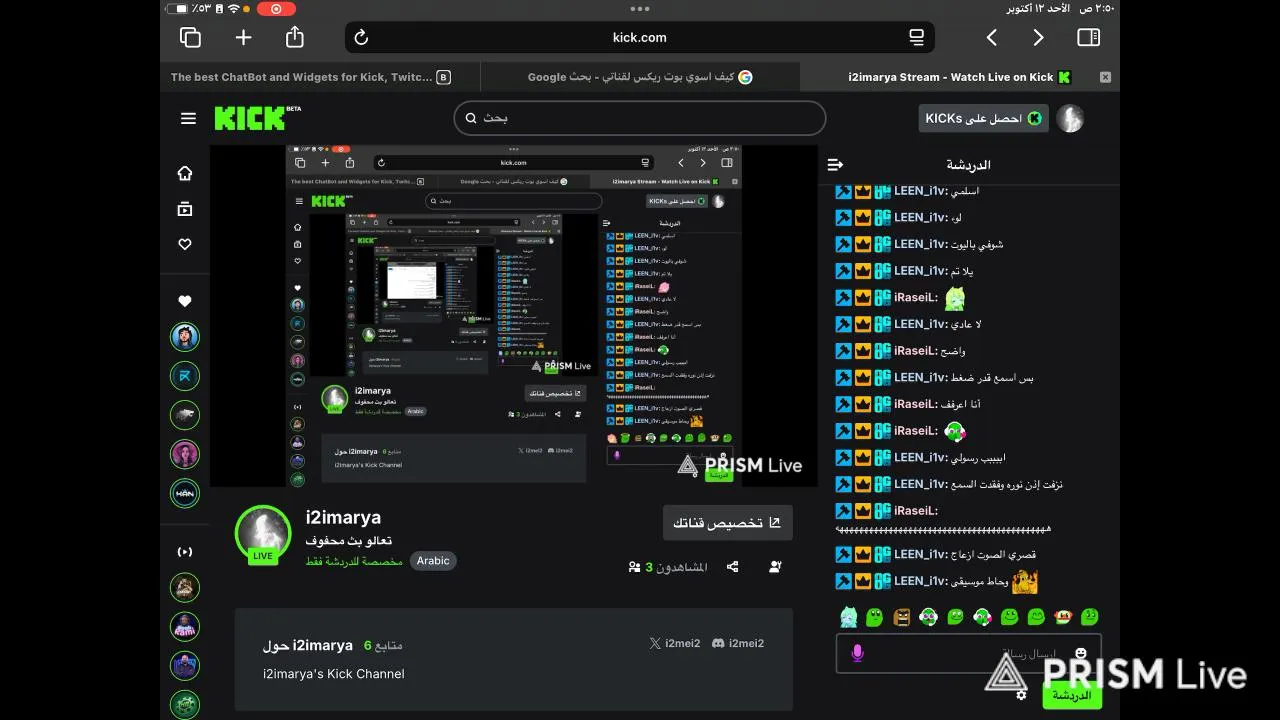Image resolution: width=1280 pixels, height=720 pixels.
Task: Close the i2imarya Stream tab
Action: (1105, 77)
